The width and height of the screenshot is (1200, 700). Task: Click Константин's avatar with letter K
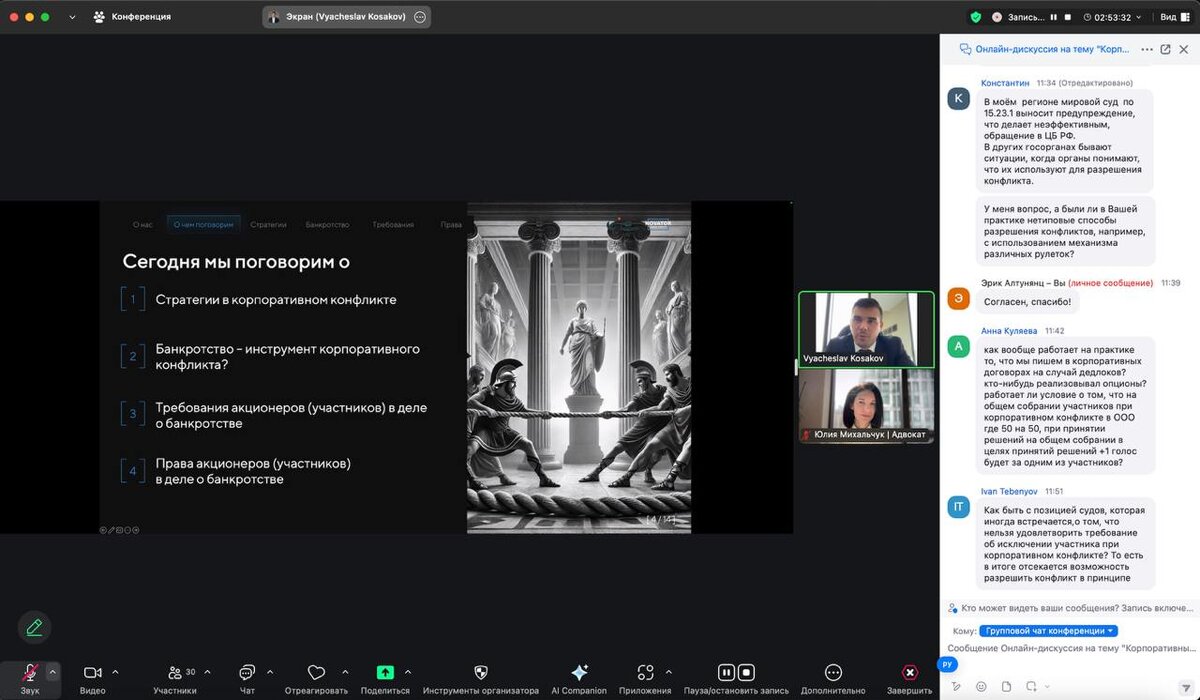click(x=959, y=98)
